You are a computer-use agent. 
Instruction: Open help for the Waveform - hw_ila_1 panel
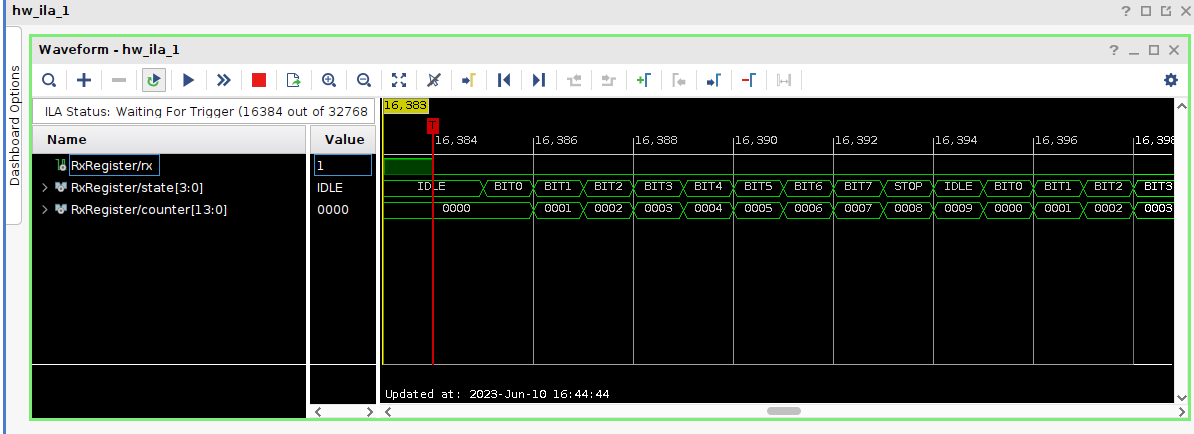1113,50
